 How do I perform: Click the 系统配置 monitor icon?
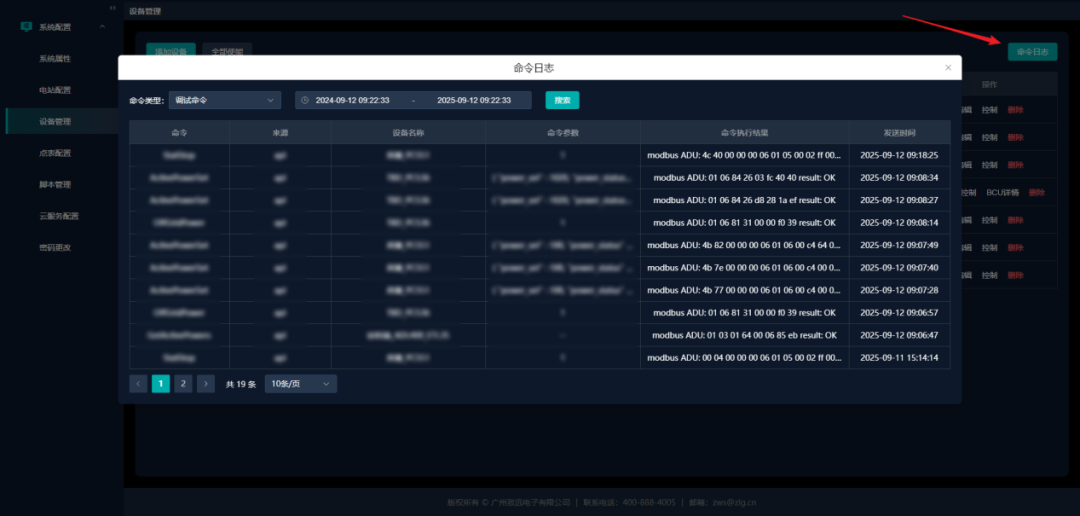[x=26, y=27]
